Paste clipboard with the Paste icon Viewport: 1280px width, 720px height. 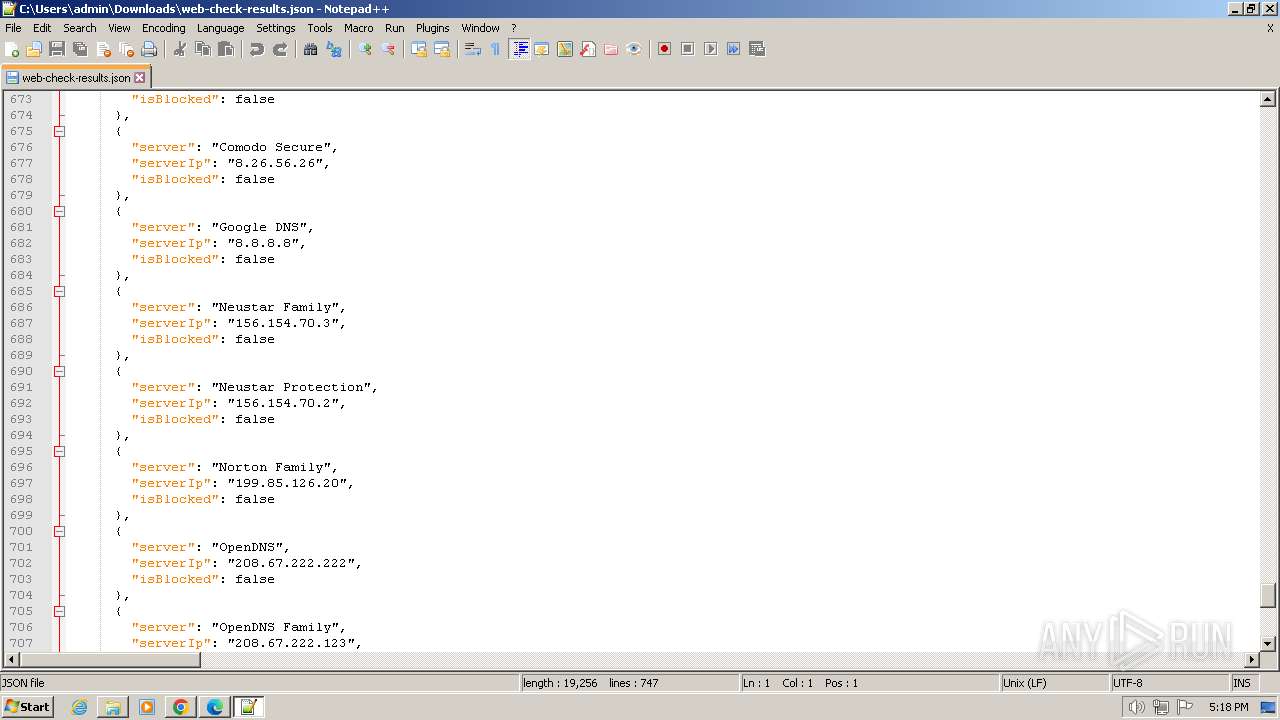click(x=226, y=49)
